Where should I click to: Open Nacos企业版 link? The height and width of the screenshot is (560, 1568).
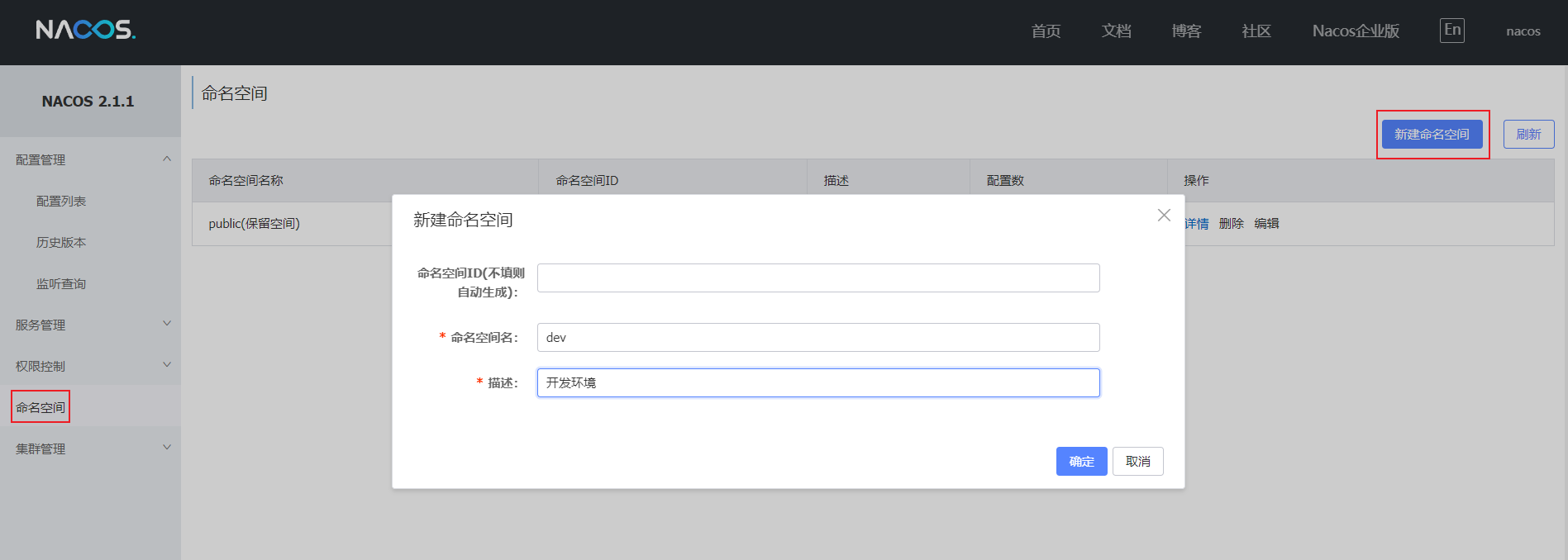click(x=1356, y=31)
